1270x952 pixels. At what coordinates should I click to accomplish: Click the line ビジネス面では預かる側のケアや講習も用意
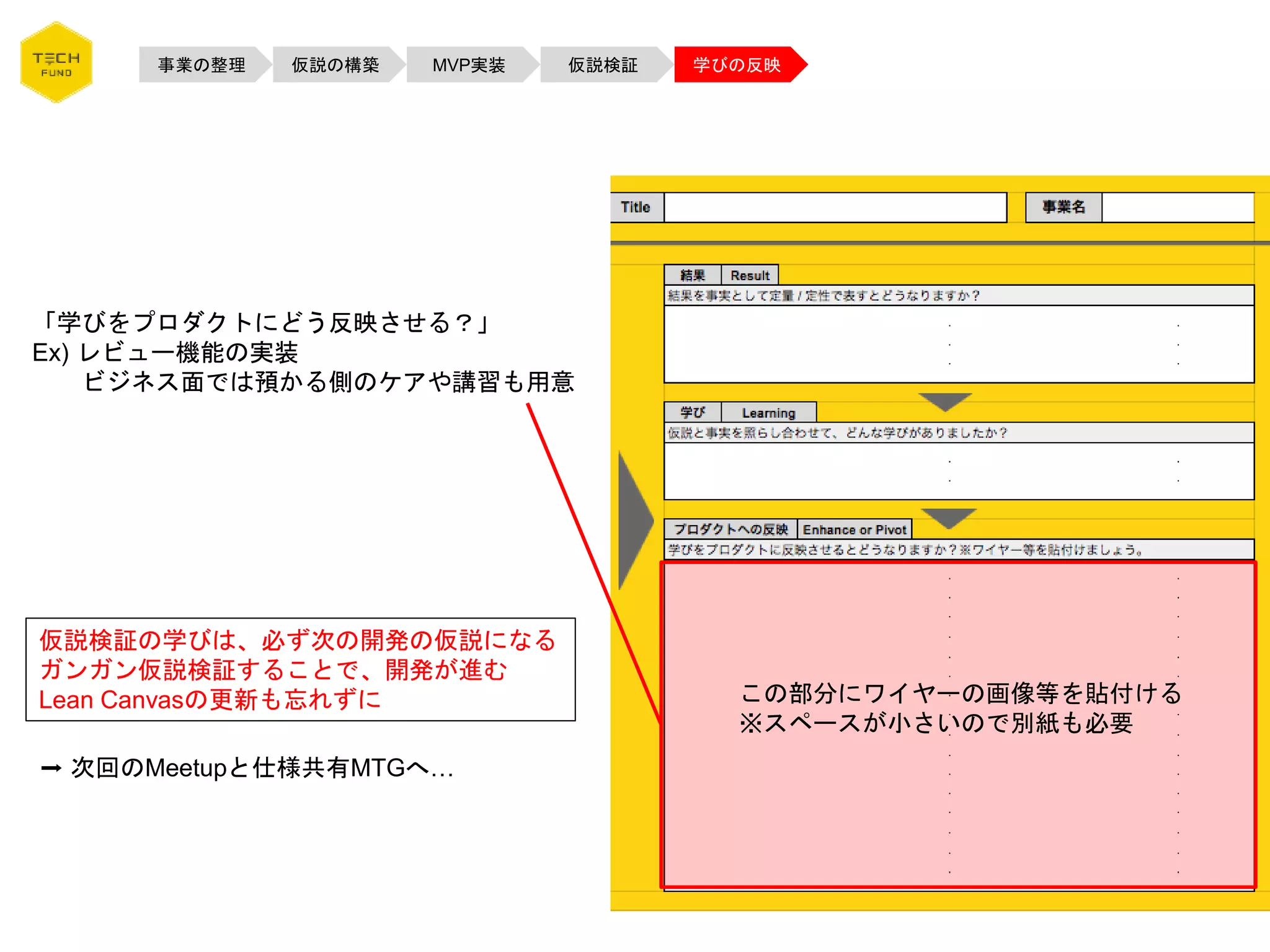(x=329, y=382)
